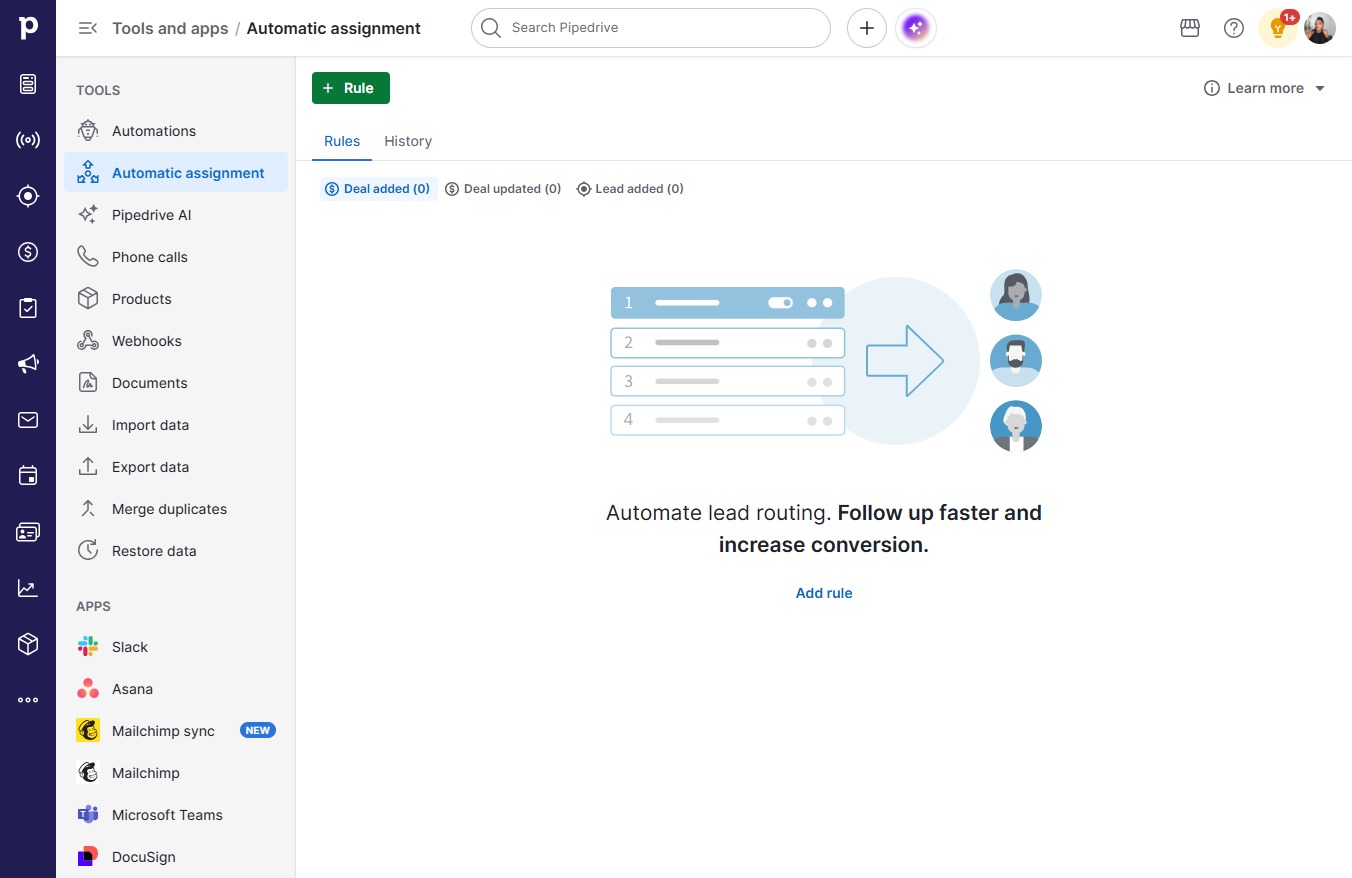Open Automatic assignment in sidebar
This screenshot has height=878, width=1352.
pyautogui.click(x=176, y=173)
